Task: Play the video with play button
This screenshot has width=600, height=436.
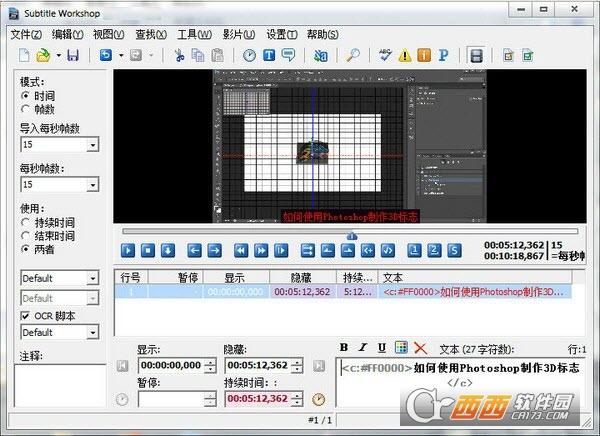Action: pyautogui.click(x=128, y=251)
